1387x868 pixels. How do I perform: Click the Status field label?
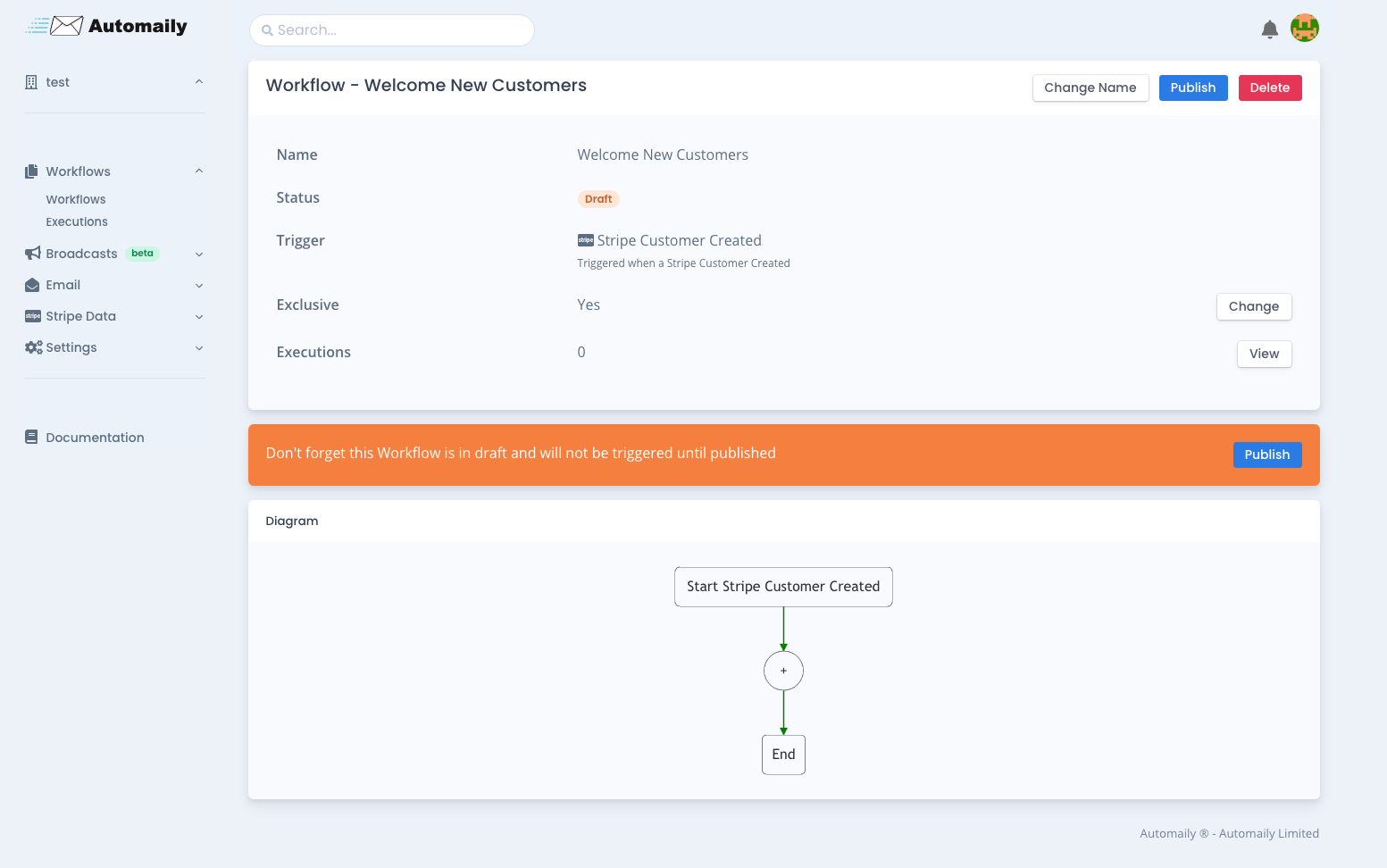coord(298,197)
